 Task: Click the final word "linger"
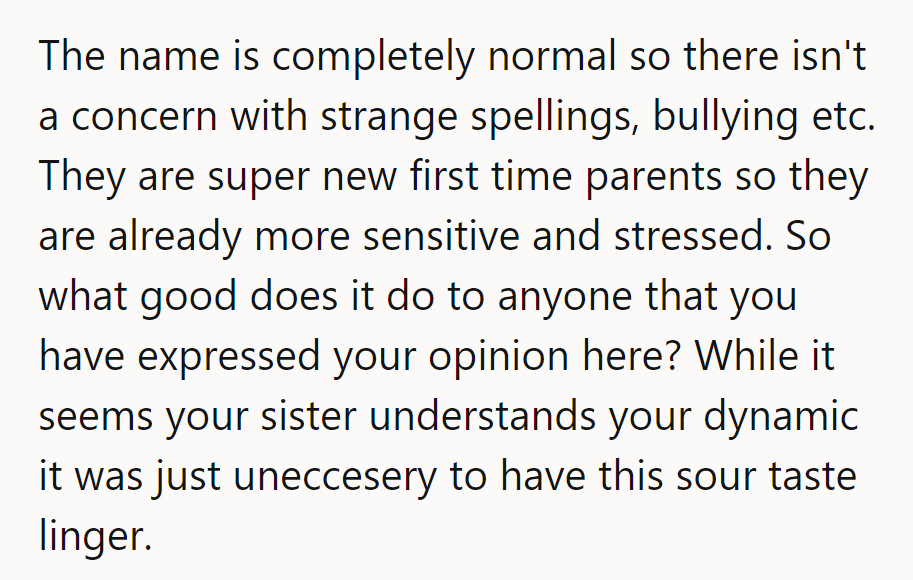click(x=93, y=538)
